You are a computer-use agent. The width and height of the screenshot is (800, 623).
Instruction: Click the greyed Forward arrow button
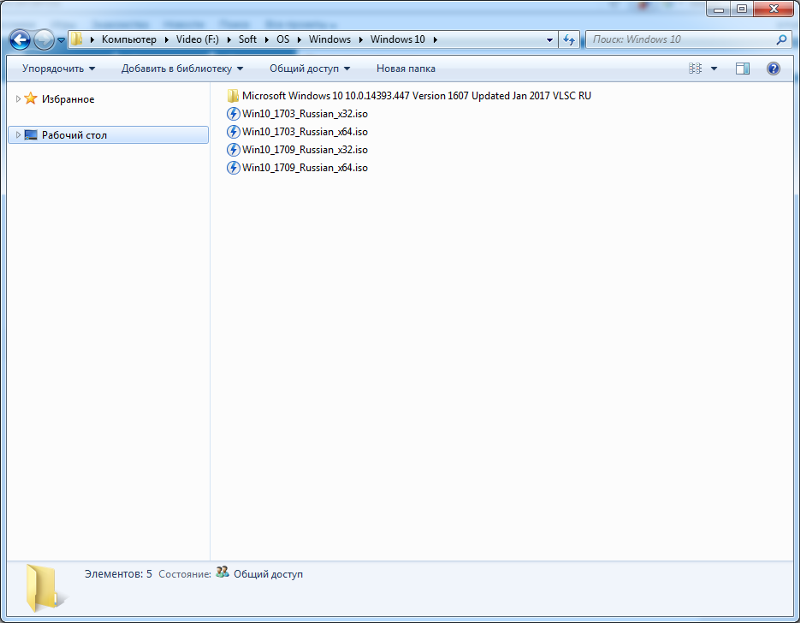[x=44, y=40]
